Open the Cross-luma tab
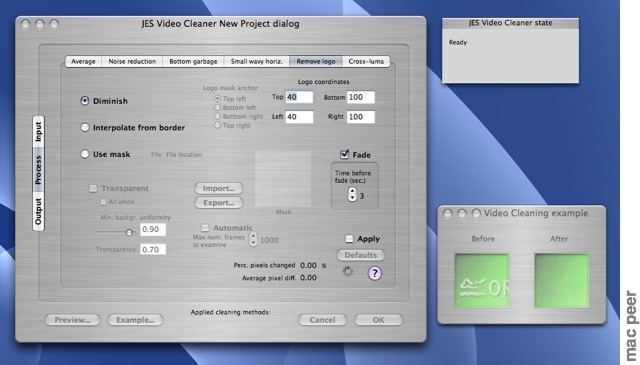 point(366,61)
